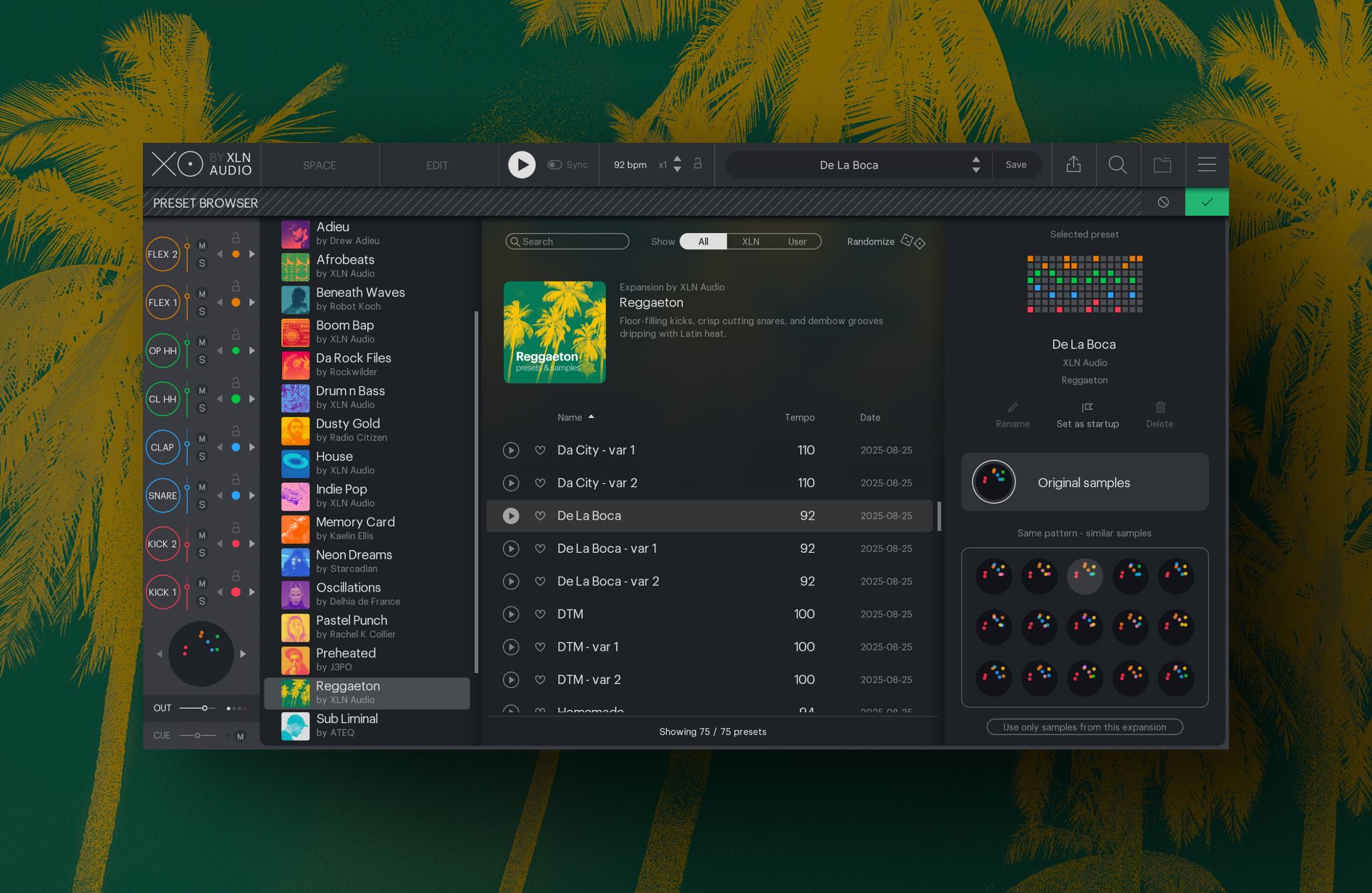The width and height of the screenshot is (1372, 893).
Task: Preview the DTM - var 2 preset
Action: tap(511, 680)
